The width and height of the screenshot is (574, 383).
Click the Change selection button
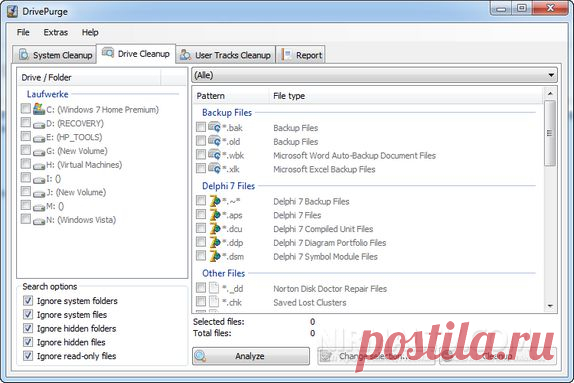(x=376, y=356)
